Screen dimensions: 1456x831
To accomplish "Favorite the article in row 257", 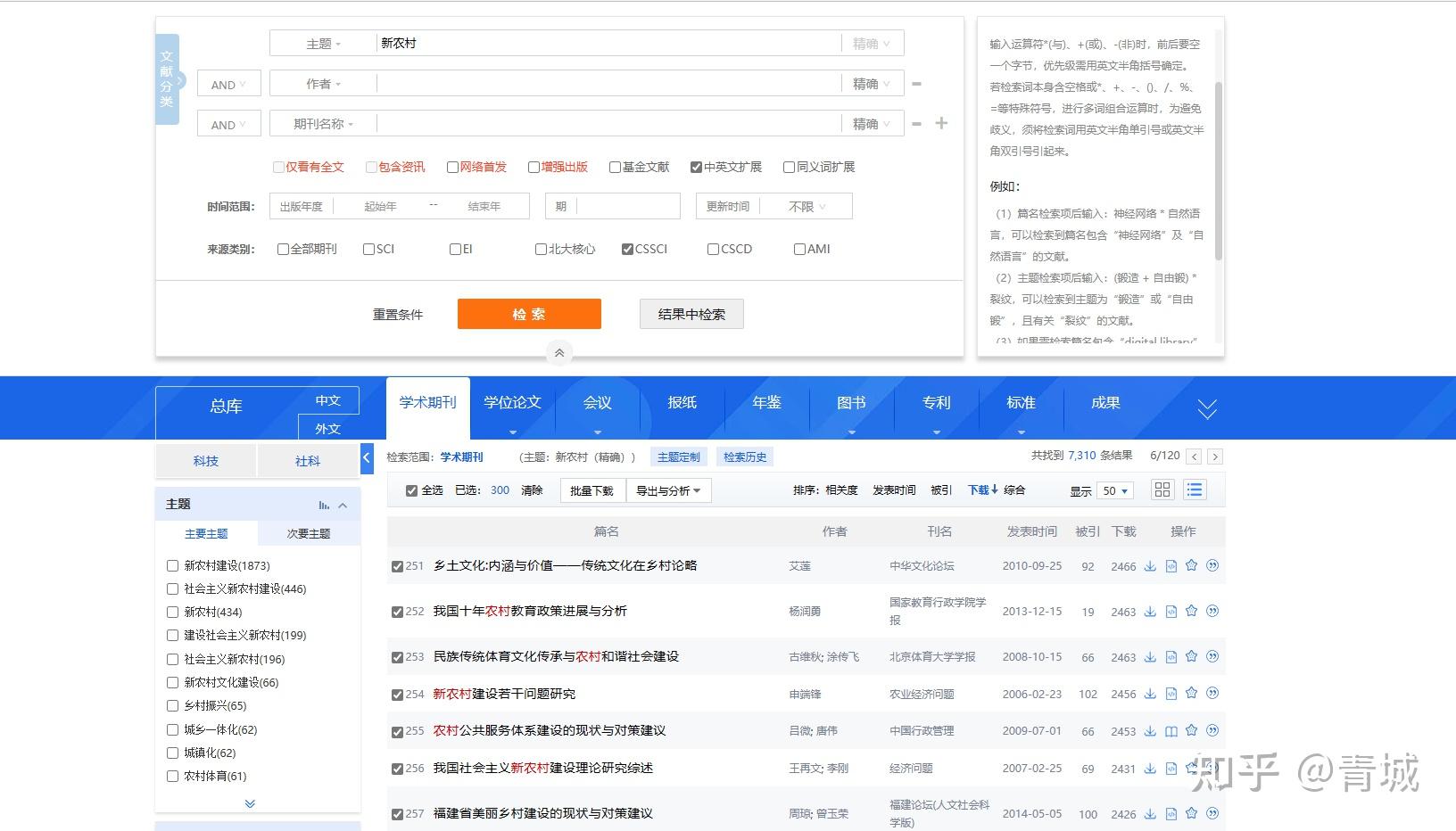I will [1191, 813].
